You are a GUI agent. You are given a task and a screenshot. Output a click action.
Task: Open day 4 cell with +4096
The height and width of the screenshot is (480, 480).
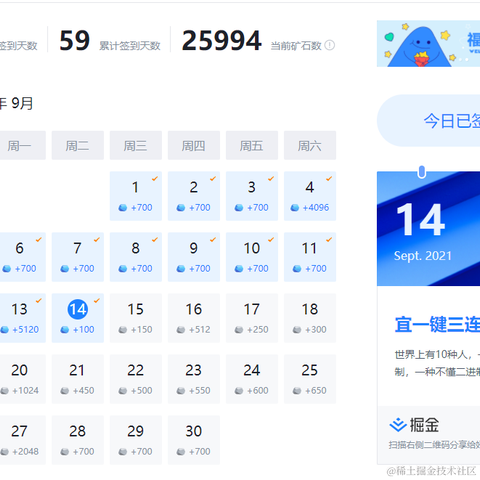click(310, 196)
